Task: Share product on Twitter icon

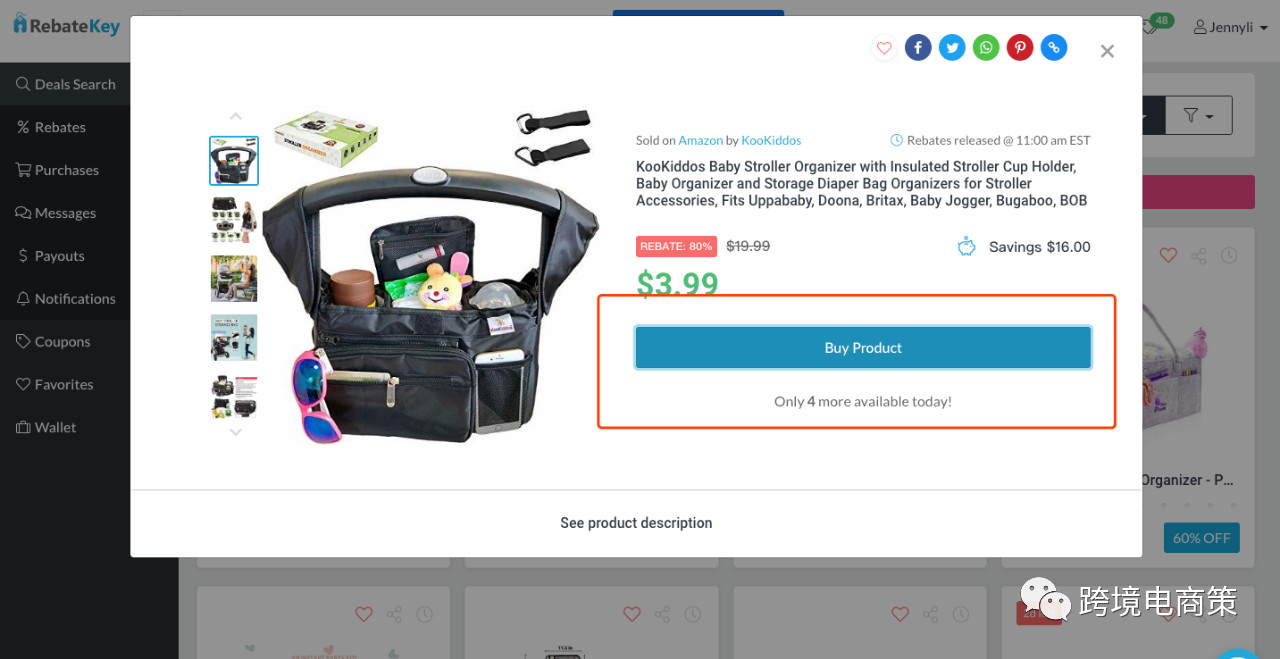Action: (x=952, y=47)
